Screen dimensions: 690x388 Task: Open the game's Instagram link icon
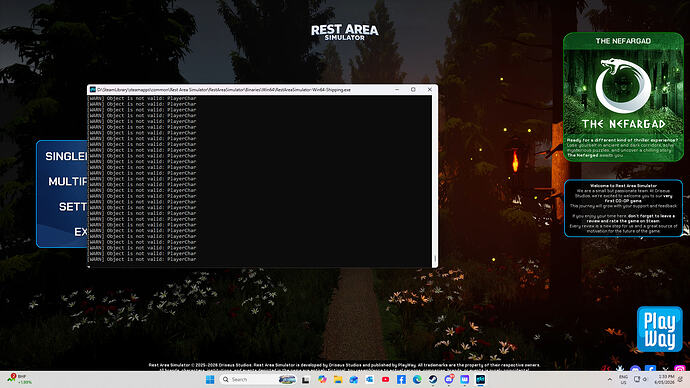[680, 369]
